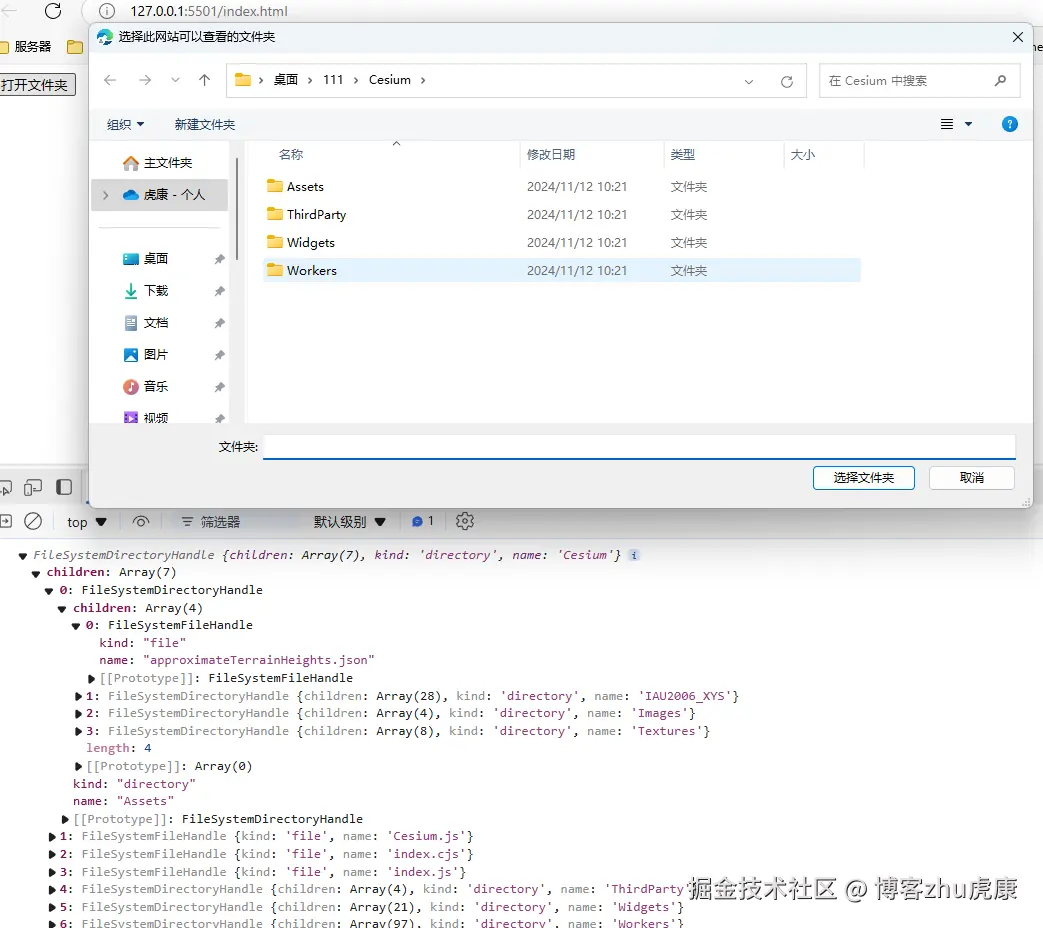Image resolution: width=1043 pixels, height=928 pixels.
Task: Open the 服务器 bookmark
Action: point(27,47)
